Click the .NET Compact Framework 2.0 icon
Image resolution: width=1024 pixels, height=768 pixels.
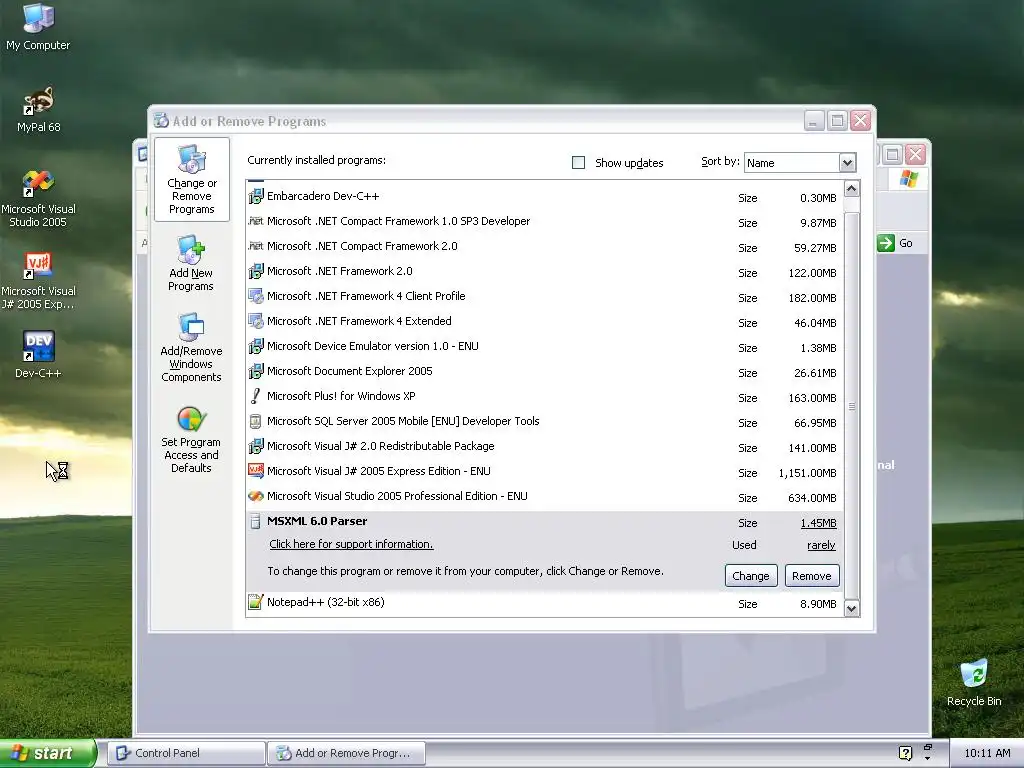point(255,246)
